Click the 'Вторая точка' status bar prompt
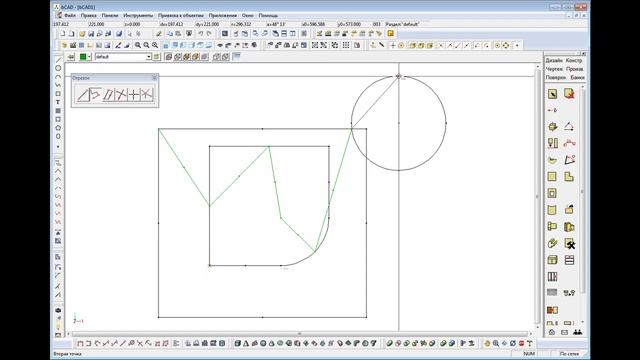Image resolution: width=640 pixels, height=360 pixels. click(68, 353)
